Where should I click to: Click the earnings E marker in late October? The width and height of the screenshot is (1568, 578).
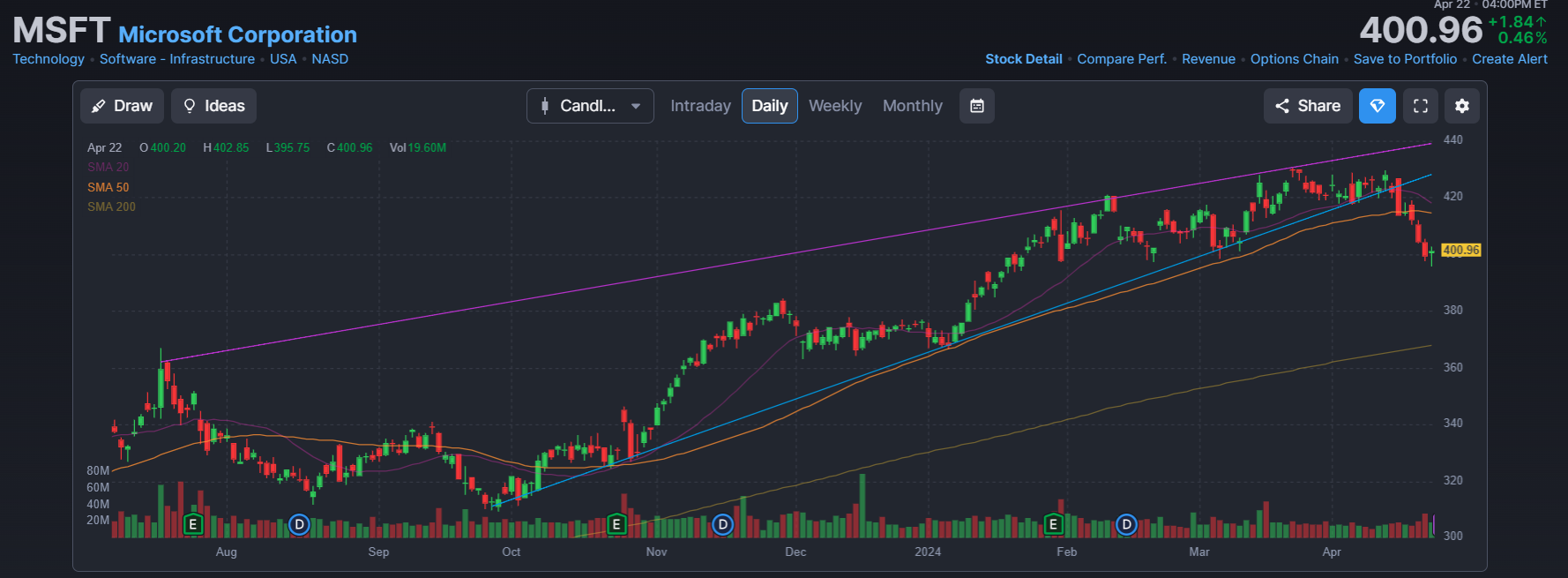tap(616, 525)
